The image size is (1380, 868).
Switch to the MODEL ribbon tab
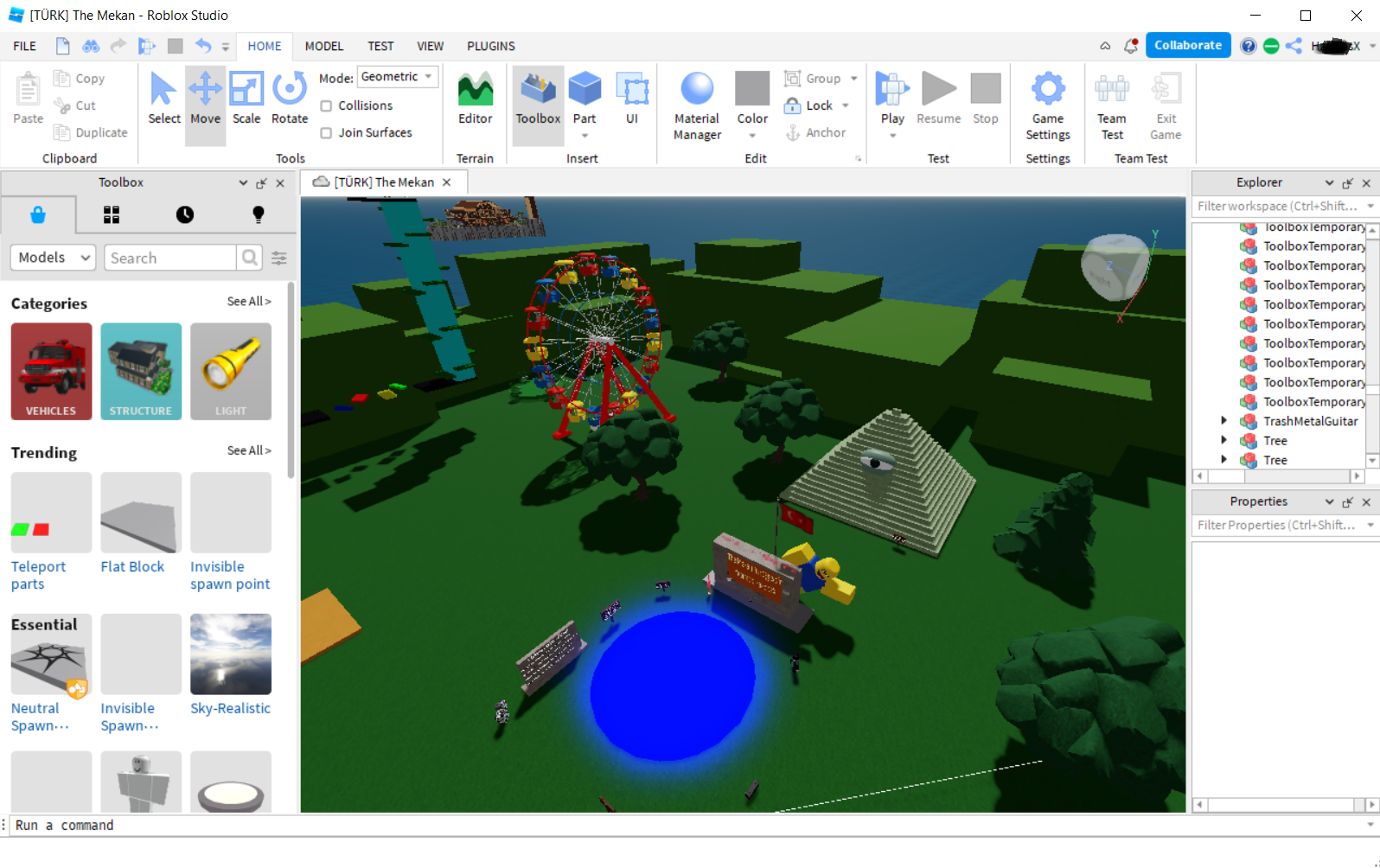point(324,47)
